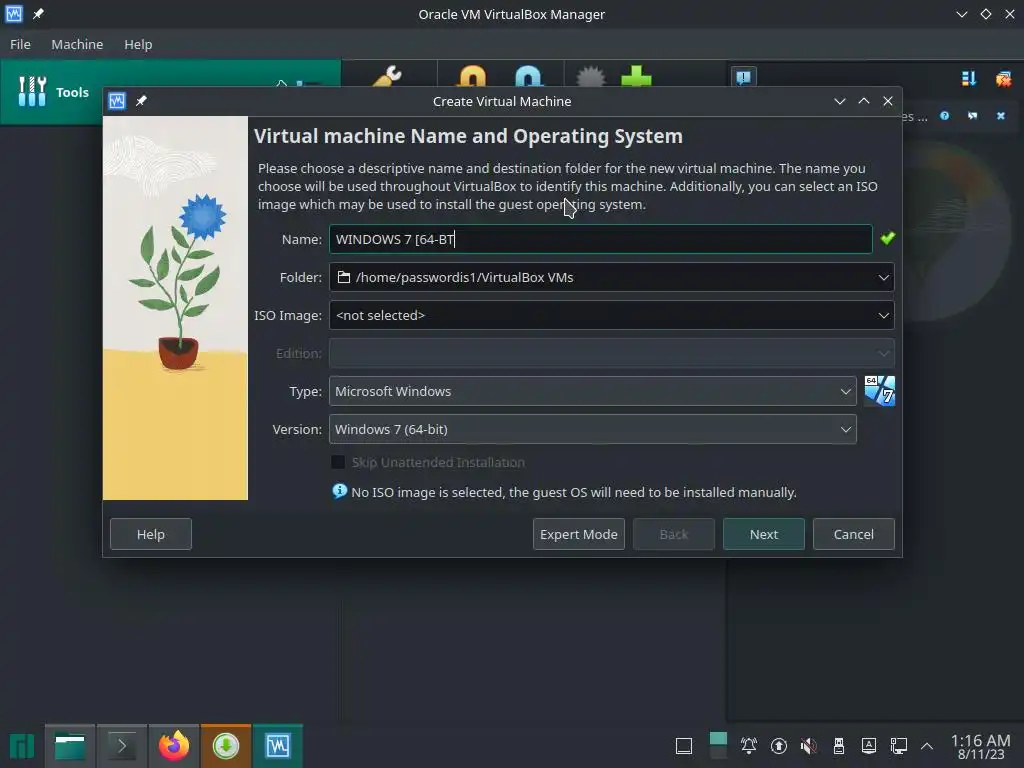Screen dimensions: 1024x768
Task: Open the ISO Image dropdown
Action: click(611, 315)
